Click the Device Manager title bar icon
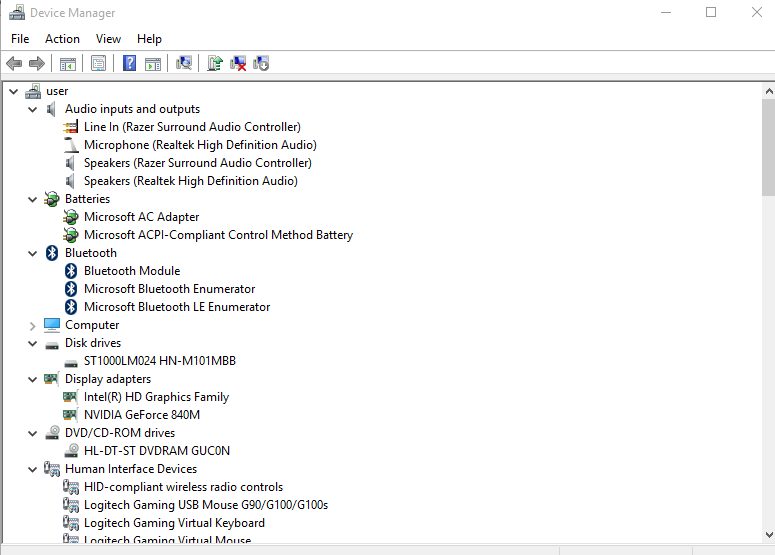Screen dimensions: 775x555 pos(17,12)
